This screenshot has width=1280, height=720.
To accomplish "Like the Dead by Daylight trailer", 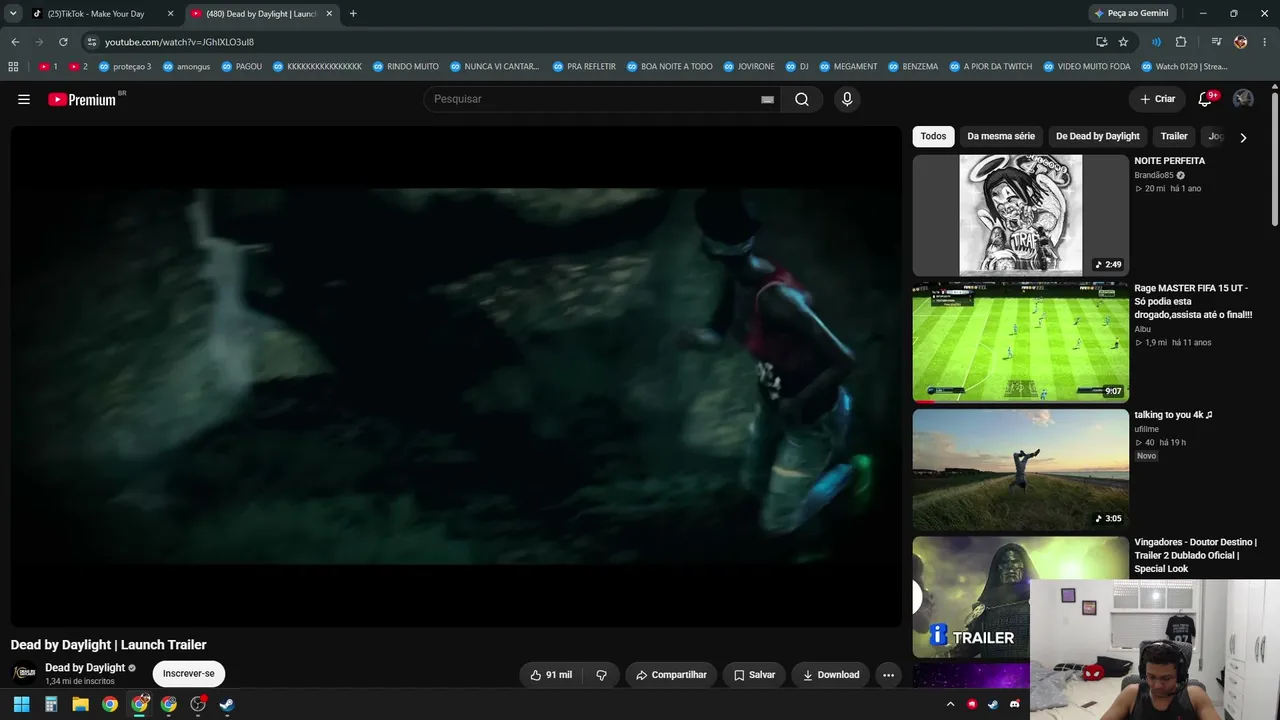I will coord(551,675).
